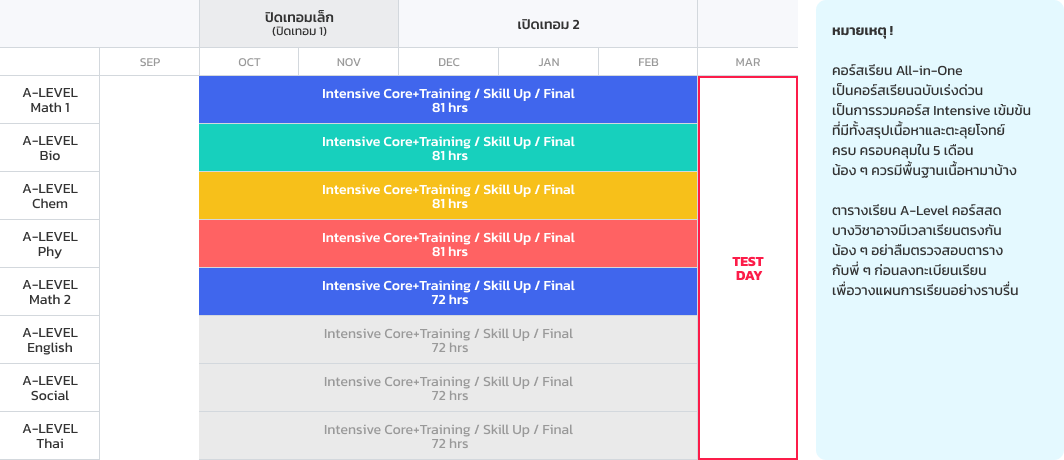Select the DEC month column header
The height and width of the screenshot is (460, 1064).
click(x=449, y=62)
